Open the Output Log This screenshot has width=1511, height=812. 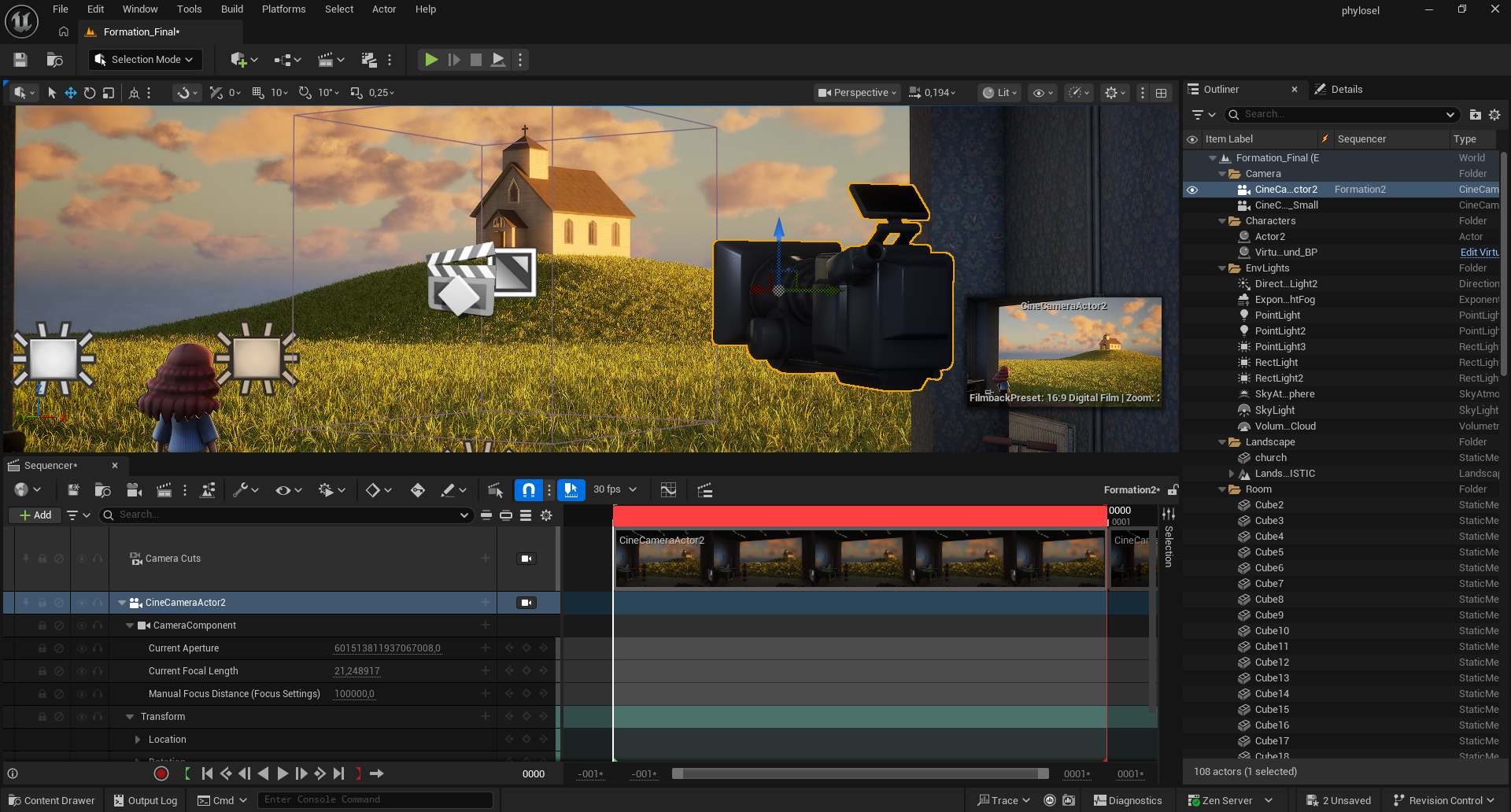point(146,800)
